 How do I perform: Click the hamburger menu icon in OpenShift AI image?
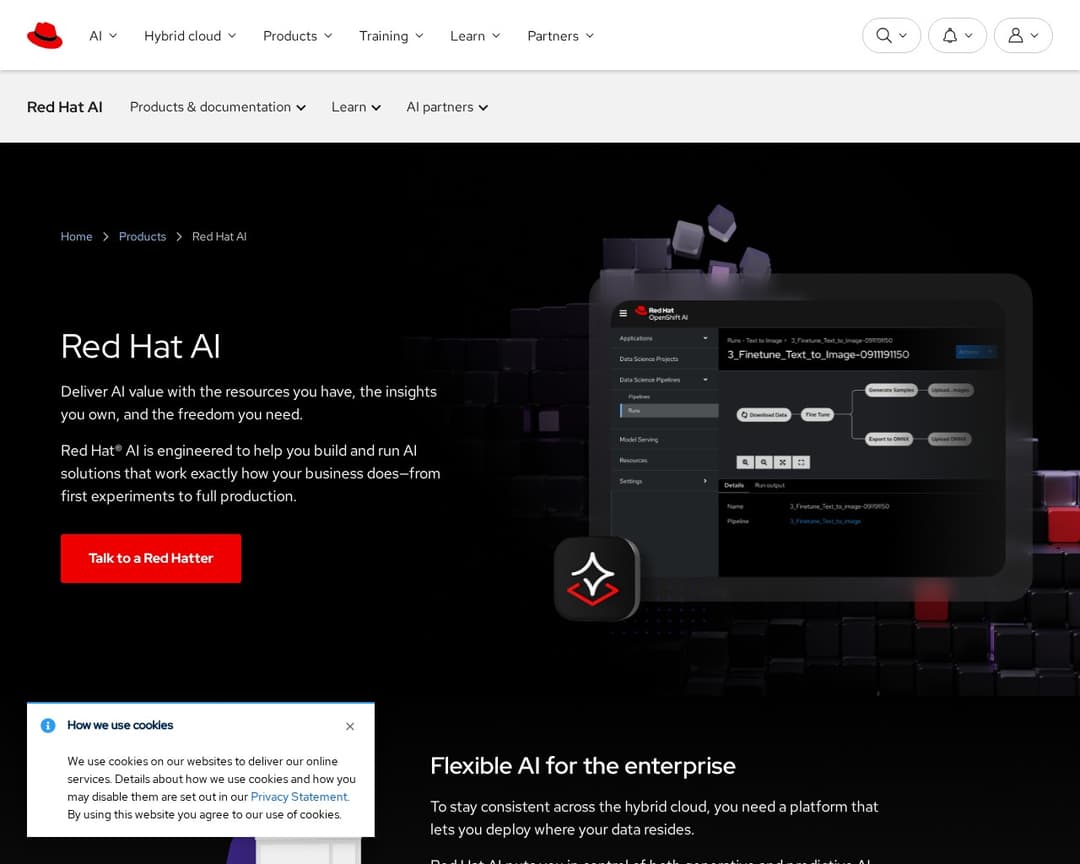click(623, 313)
